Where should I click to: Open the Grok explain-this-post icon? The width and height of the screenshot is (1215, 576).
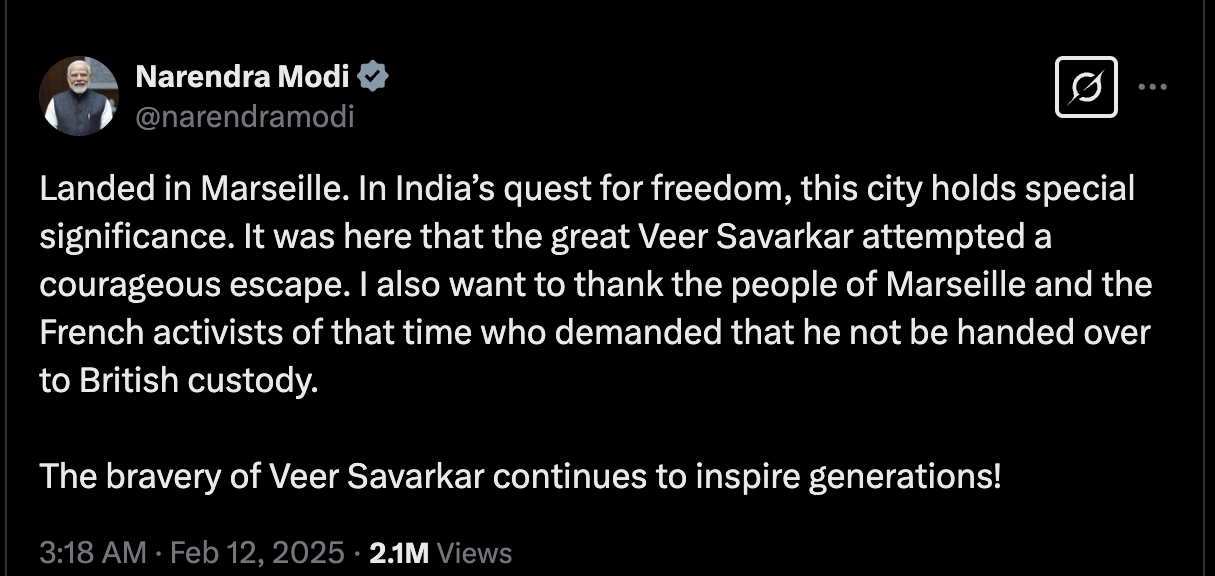pos(1087,87)
